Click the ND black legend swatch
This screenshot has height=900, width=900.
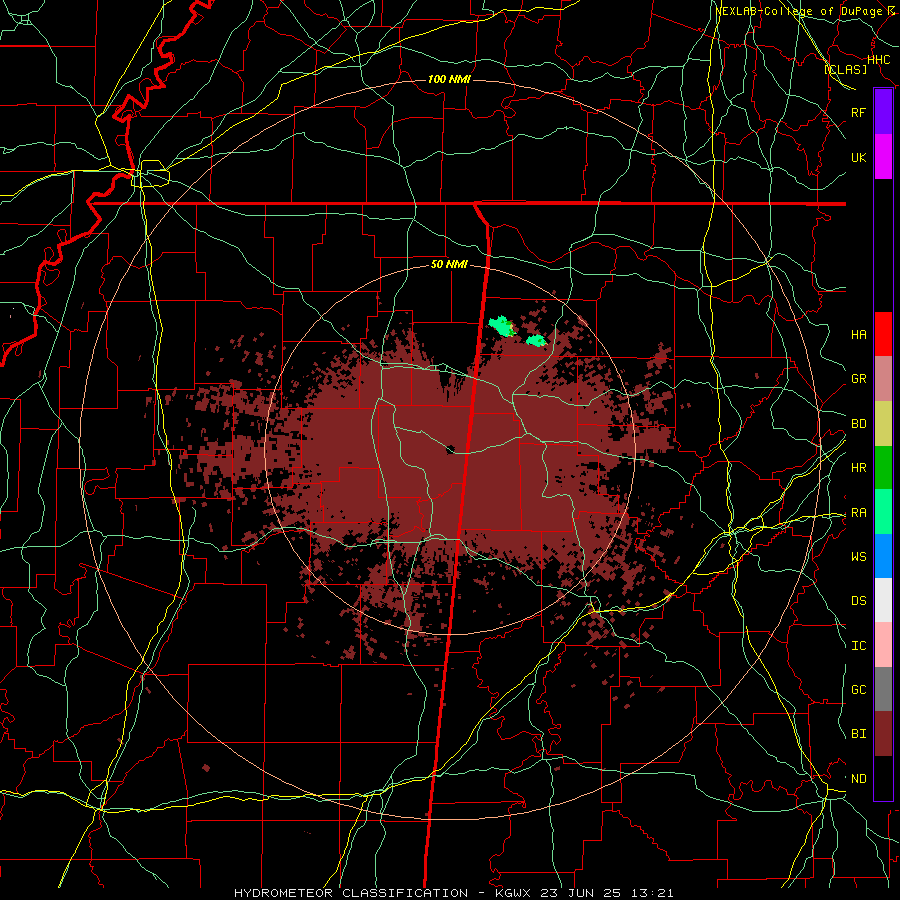point(883,778)
